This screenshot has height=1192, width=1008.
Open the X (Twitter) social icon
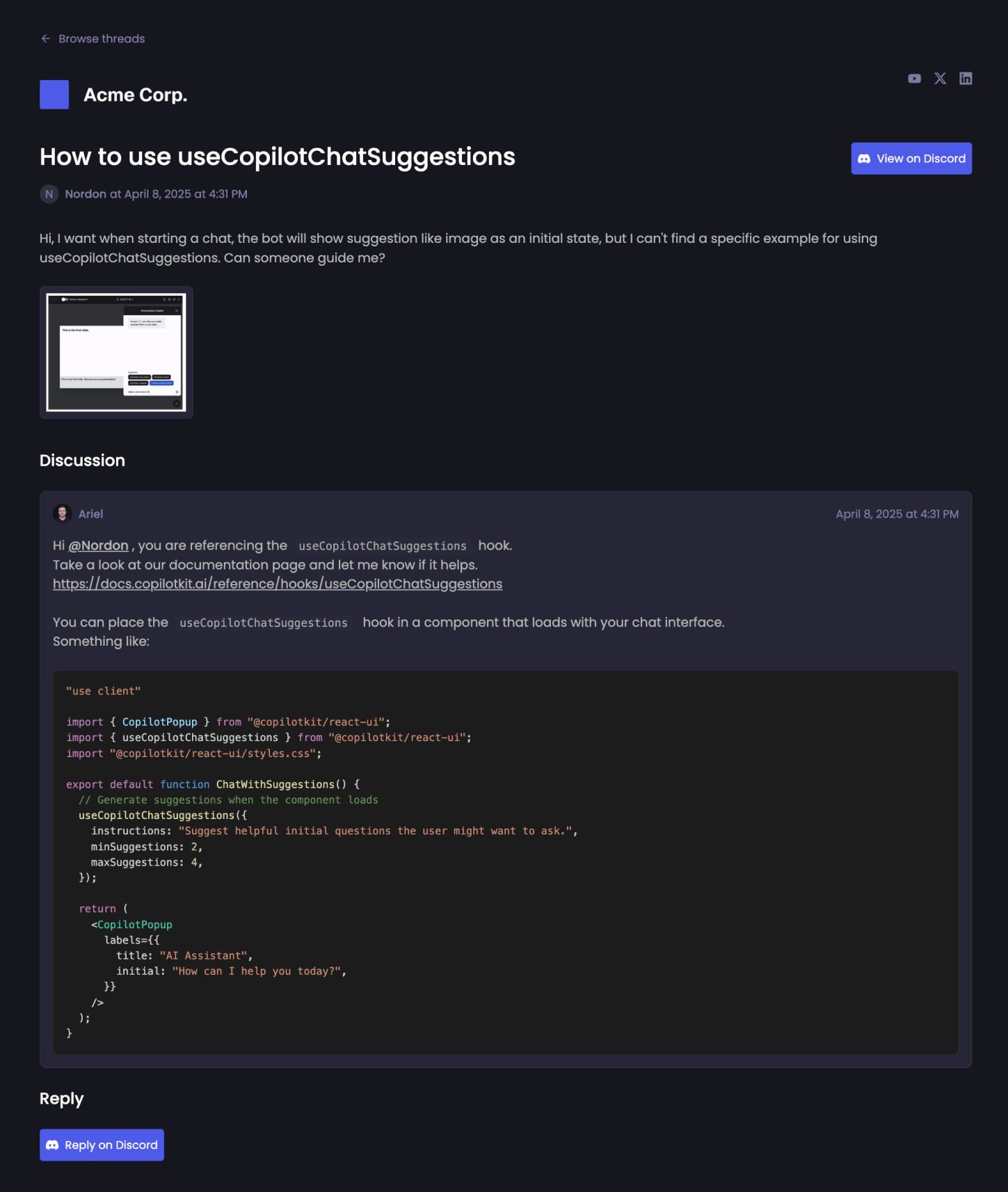click(x=940, y=79)
